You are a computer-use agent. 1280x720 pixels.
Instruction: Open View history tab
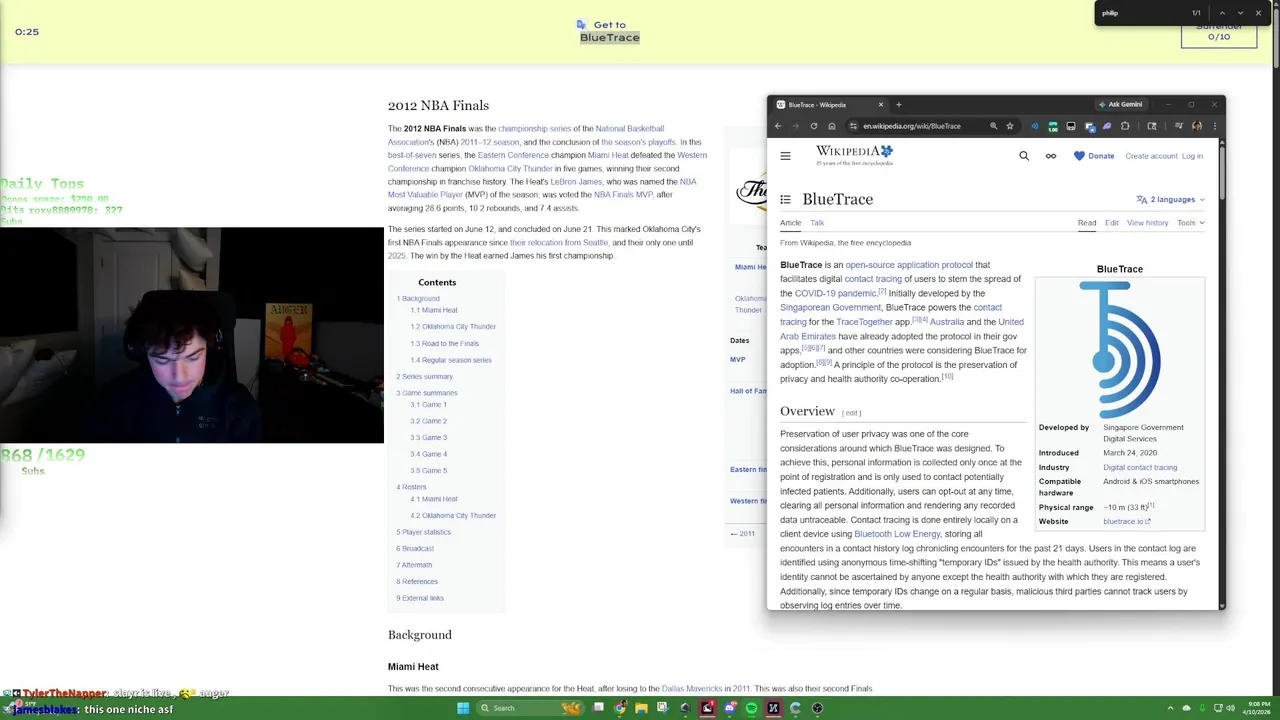1147,223
